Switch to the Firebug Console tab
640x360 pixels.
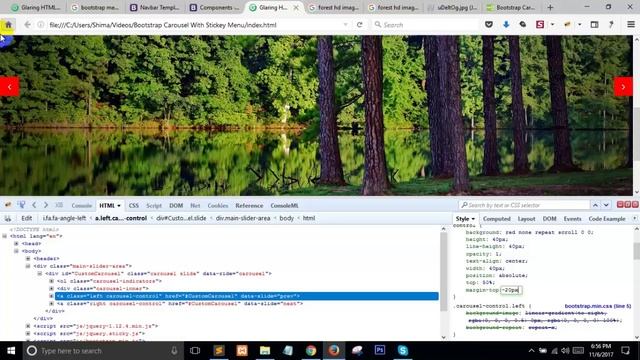[x=82, y=205]
